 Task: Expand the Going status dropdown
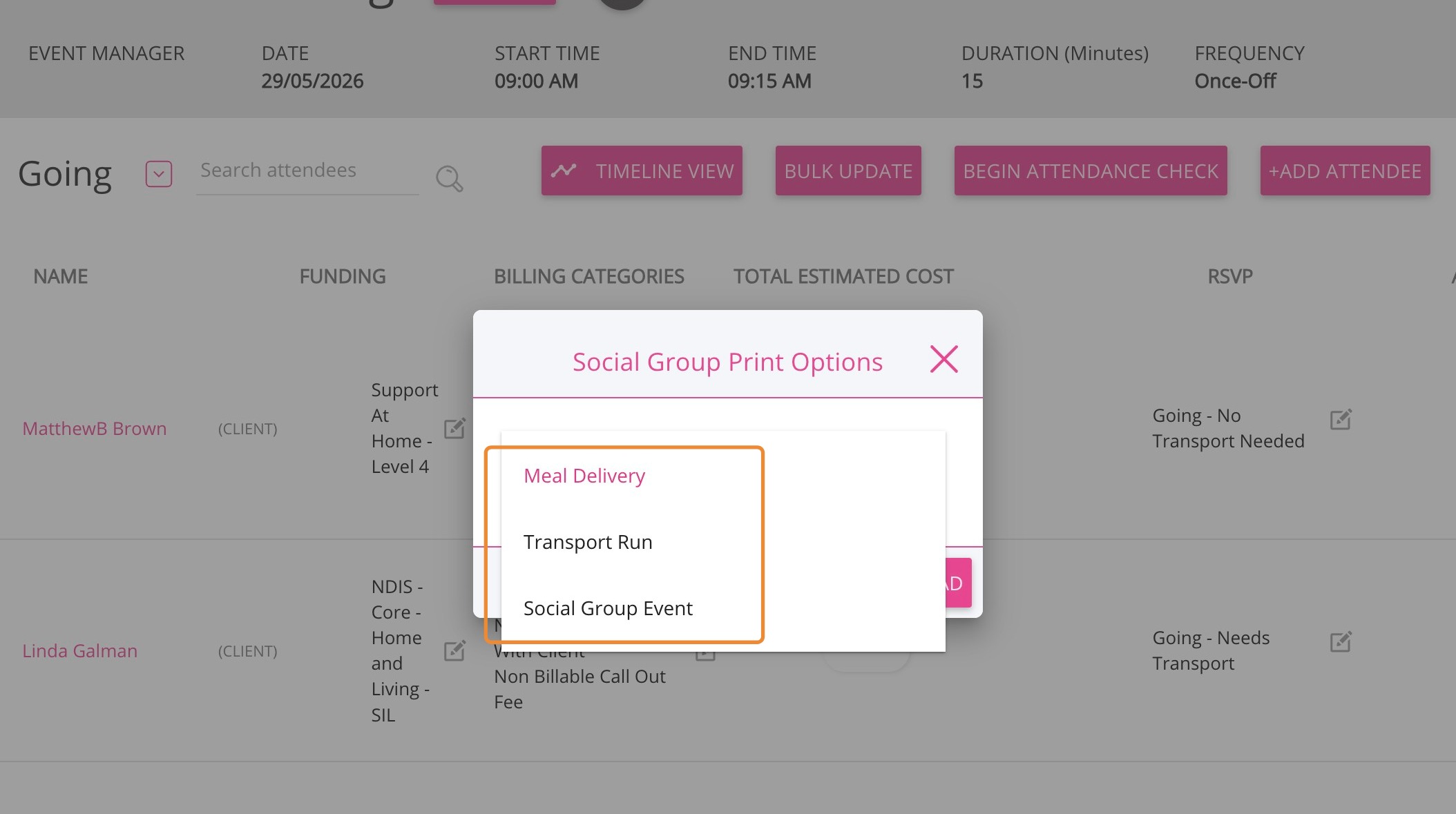(x=159, y=174)
